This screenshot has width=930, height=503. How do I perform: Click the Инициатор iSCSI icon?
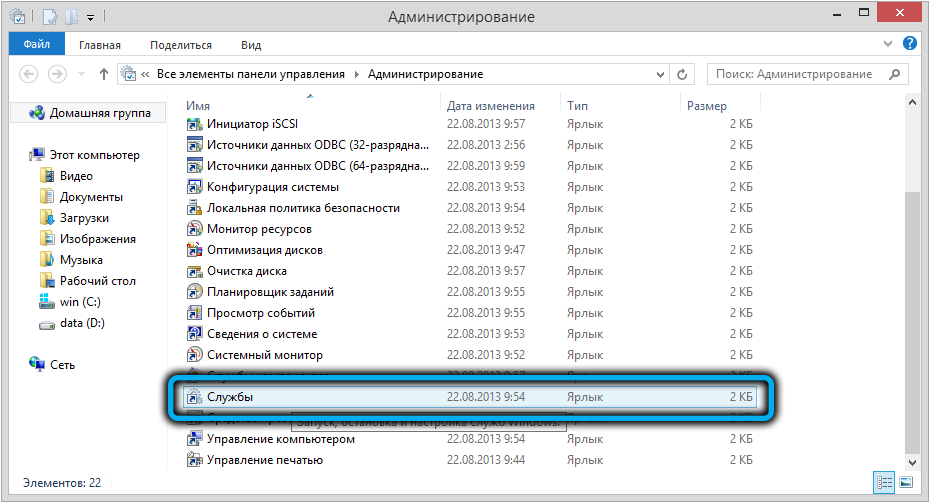point(196,124)
